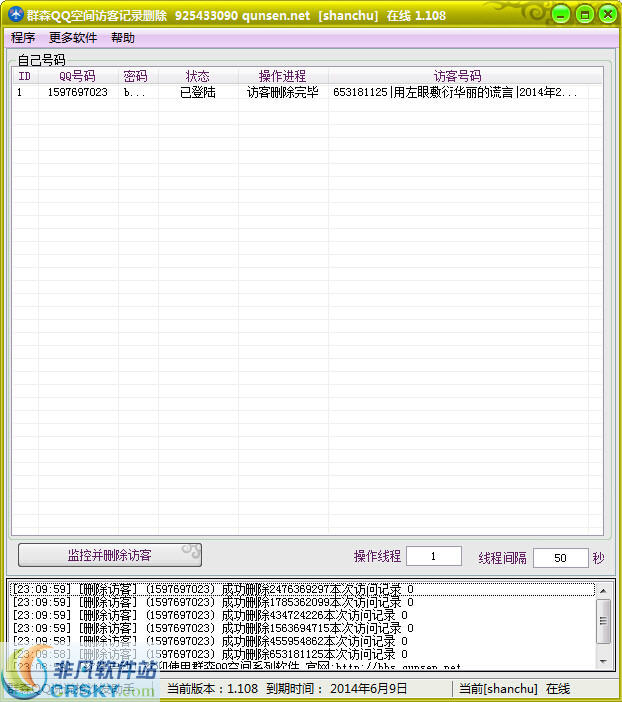Open the 帮助 menu
The width and height of the screenshot is (622, 702).
[x=123, y=38]
